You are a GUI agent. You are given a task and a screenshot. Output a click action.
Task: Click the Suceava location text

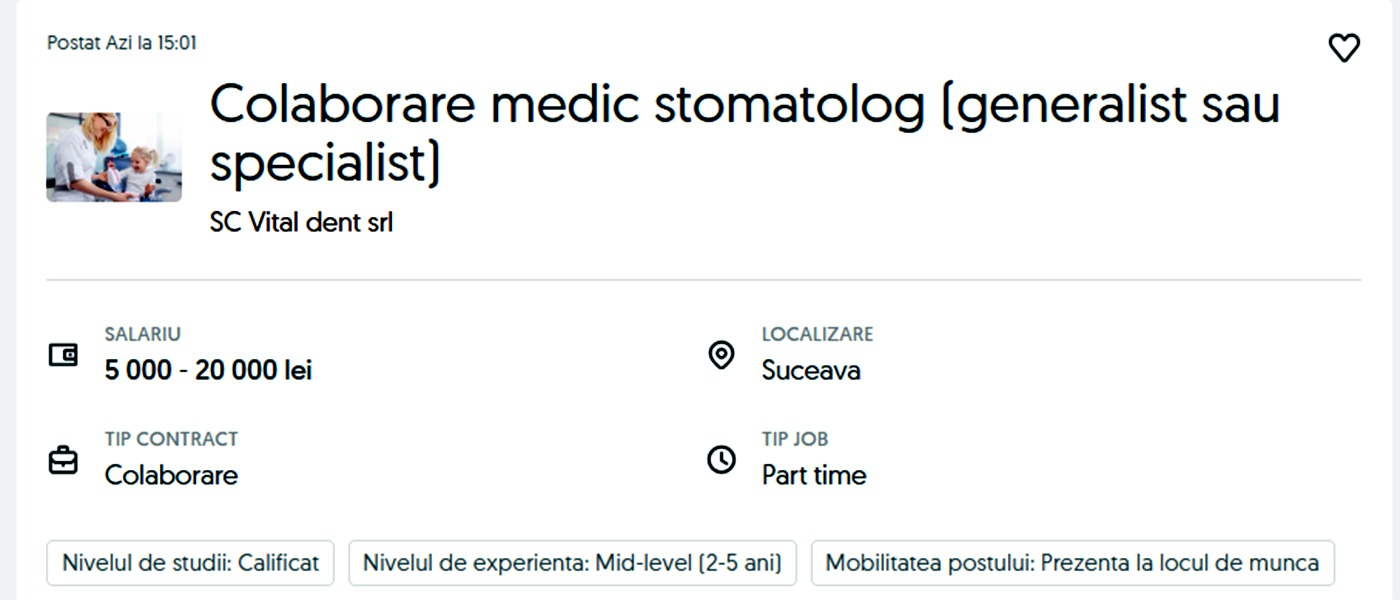tap(811, 371)
